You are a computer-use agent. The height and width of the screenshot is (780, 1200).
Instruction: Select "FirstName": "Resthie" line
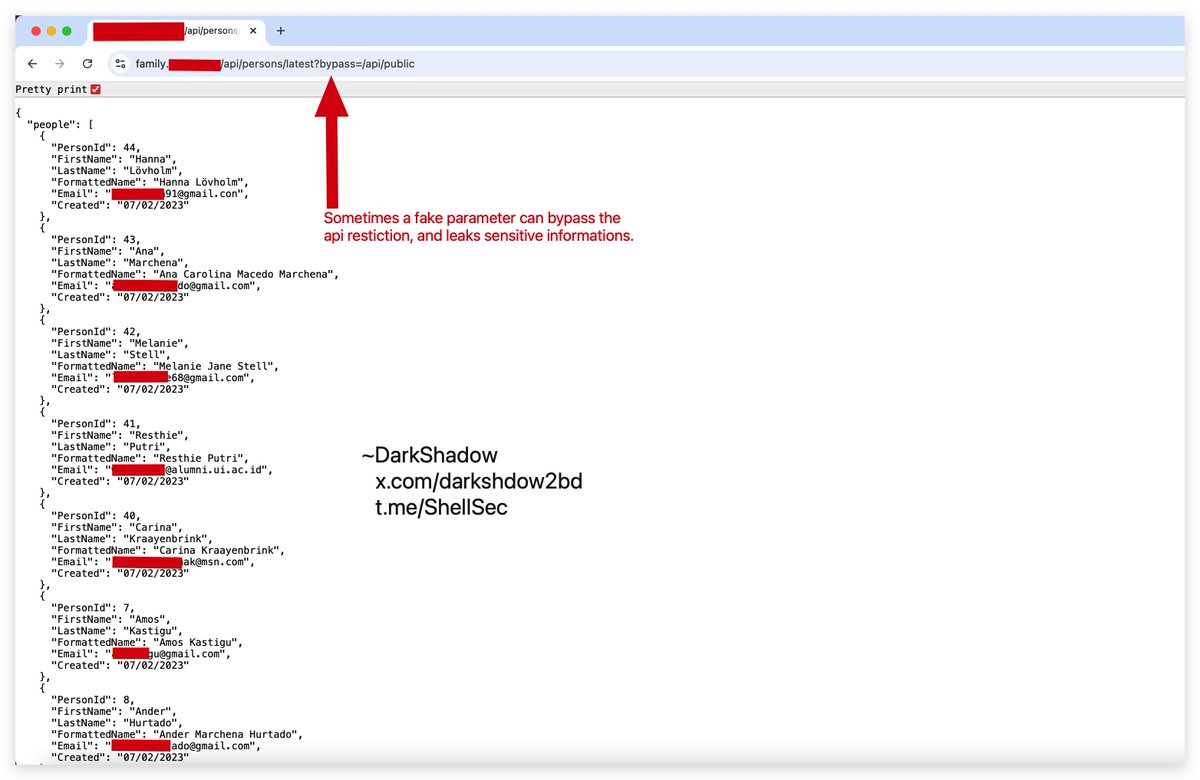coord(120,434)
